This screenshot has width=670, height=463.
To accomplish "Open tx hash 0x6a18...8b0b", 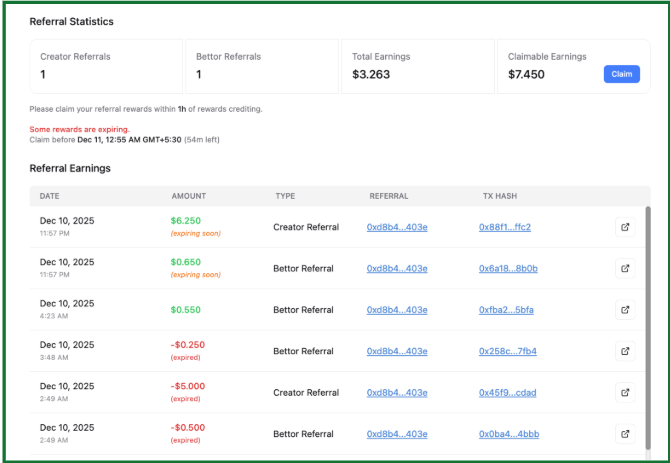I will 508,268.
